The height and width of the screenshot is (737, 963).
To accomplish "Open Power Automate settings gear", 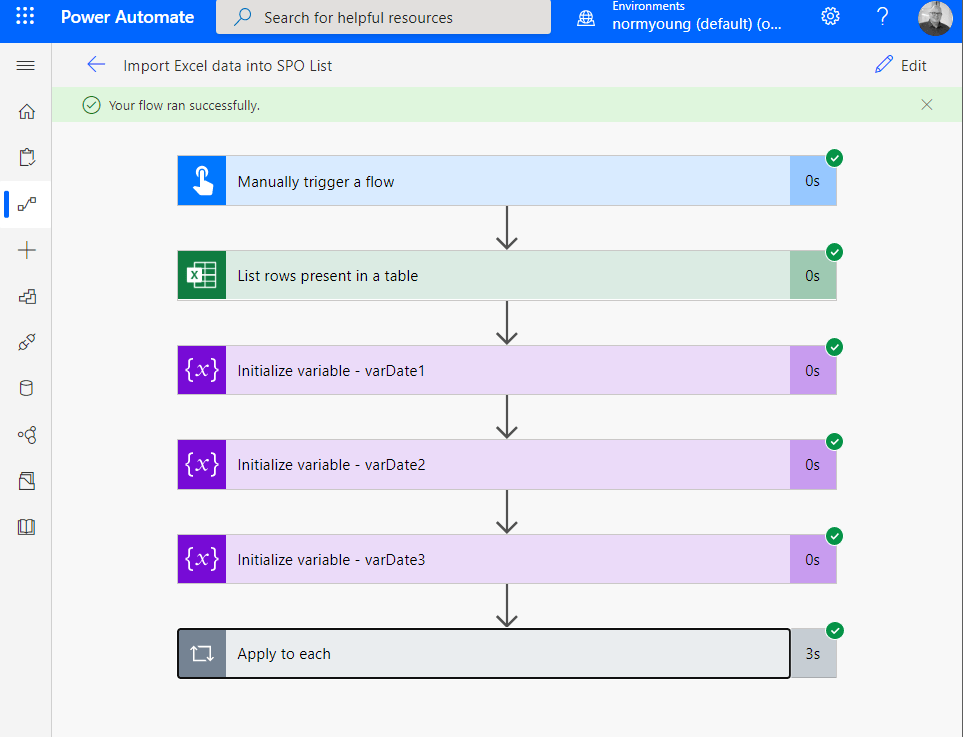I will [830, 17].
